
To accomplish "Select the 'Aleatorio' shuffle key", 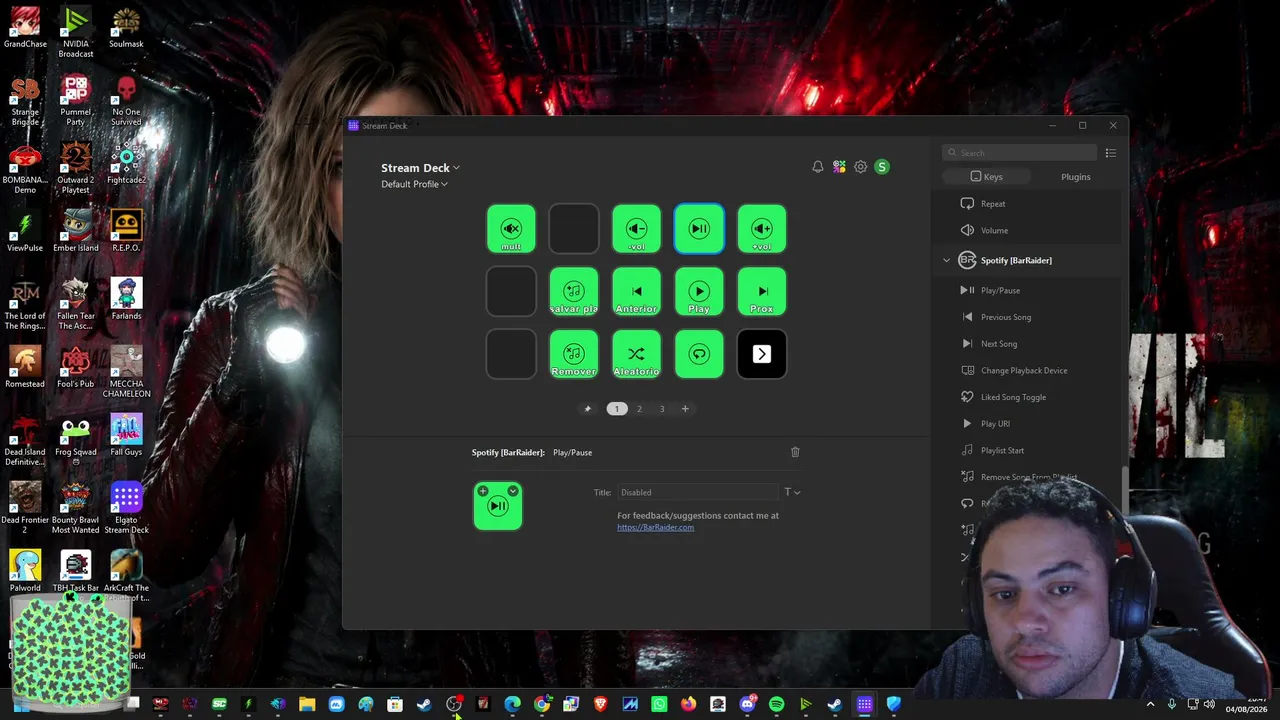I will click(636, 355).
